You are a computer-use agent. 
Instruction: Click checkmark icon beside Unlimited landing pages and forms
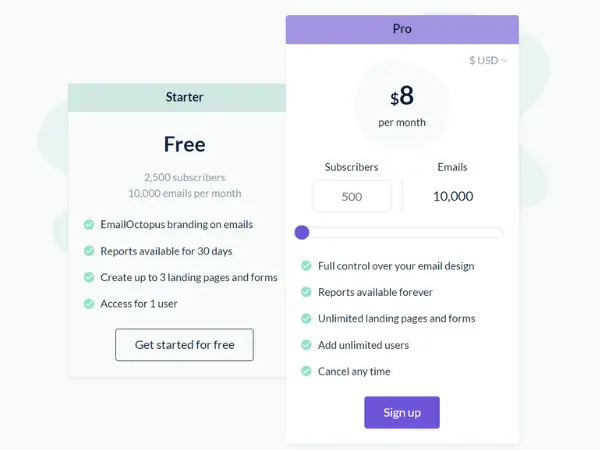(x=306, y=318)
